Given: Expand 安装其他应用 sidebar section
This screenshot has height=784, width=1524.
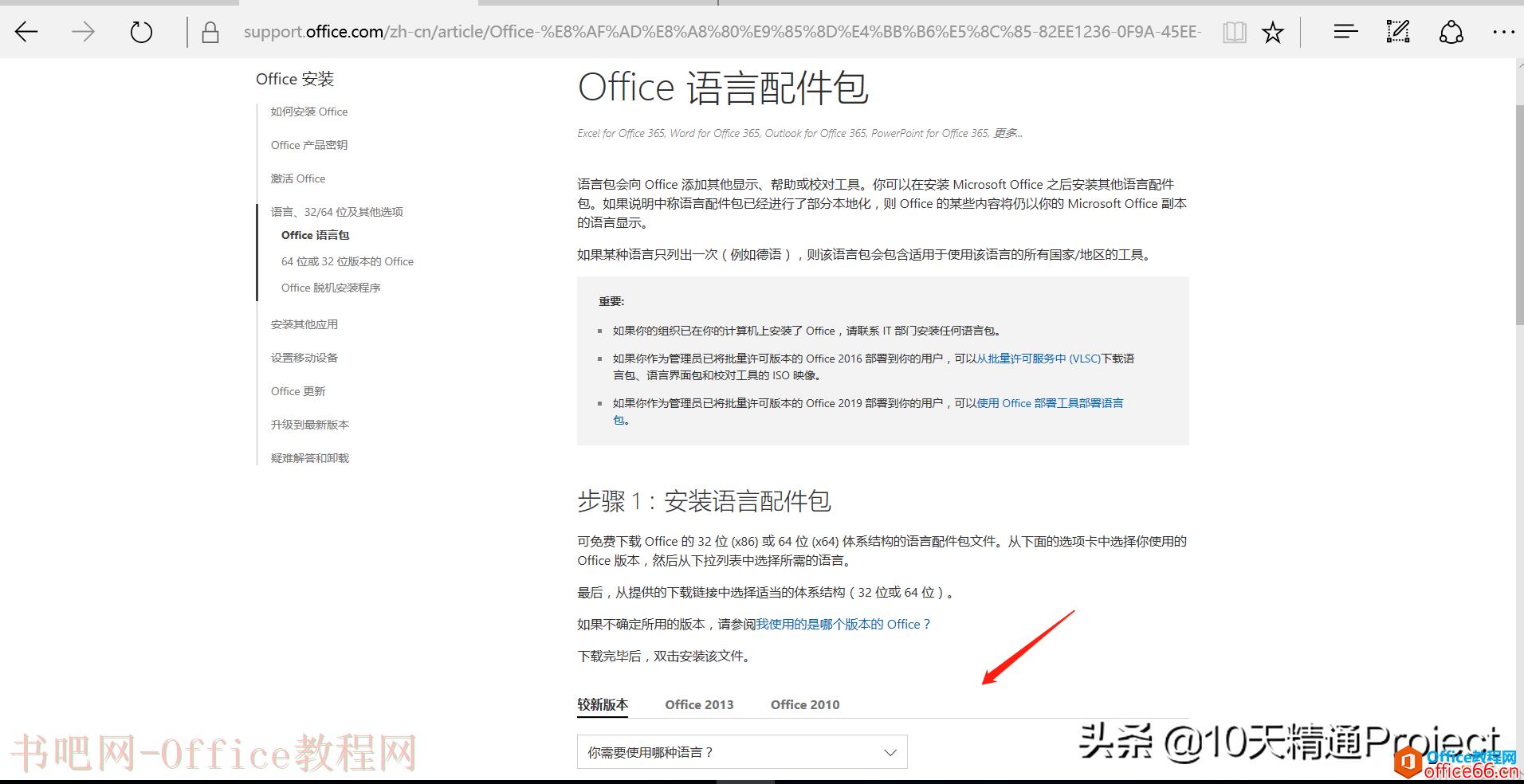Looking at the screenshot, I should point(304,324).
